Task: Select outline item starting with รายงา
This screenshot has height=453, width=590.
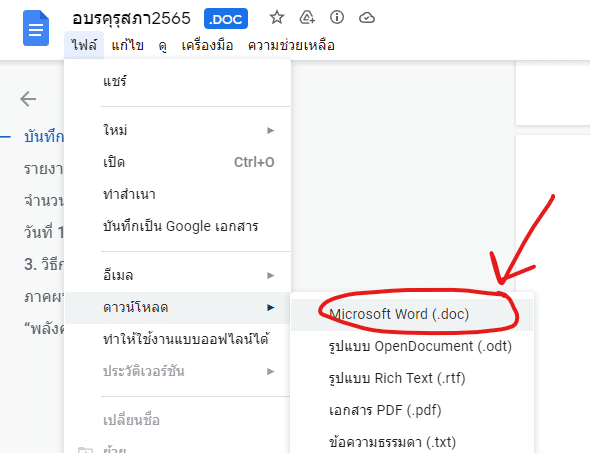Action: pos(44,169)
